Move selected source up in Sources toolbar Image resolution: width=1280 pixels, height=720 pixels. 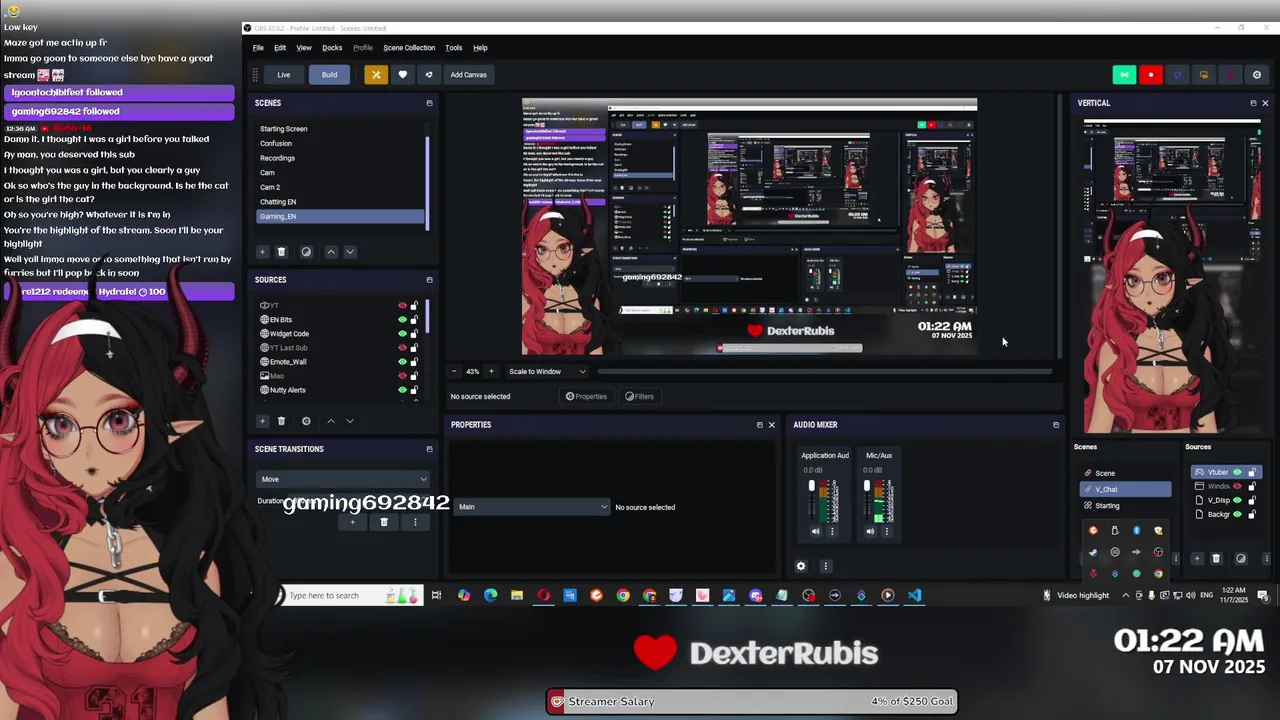tap(331, 421)
